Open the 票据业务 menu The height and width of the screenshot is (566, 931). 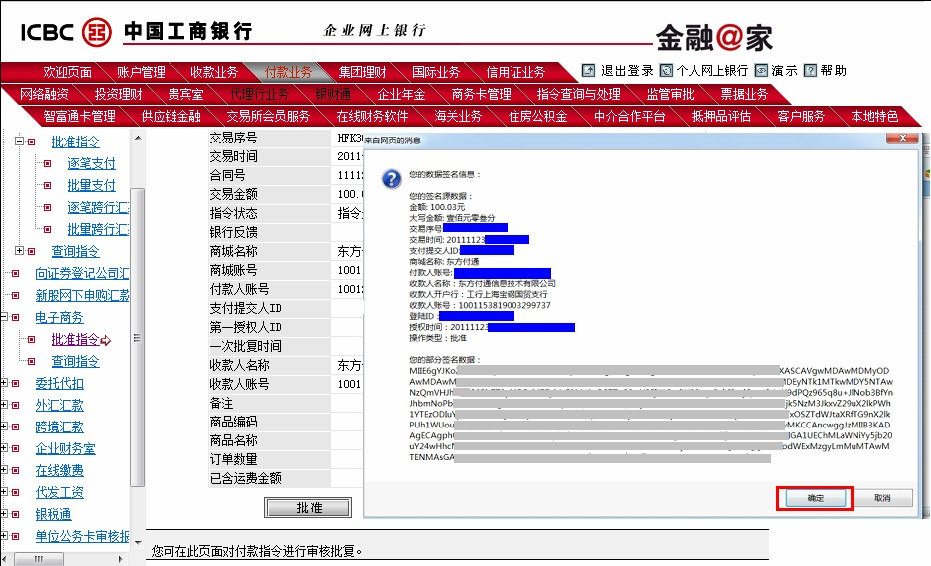click(744, 94)
